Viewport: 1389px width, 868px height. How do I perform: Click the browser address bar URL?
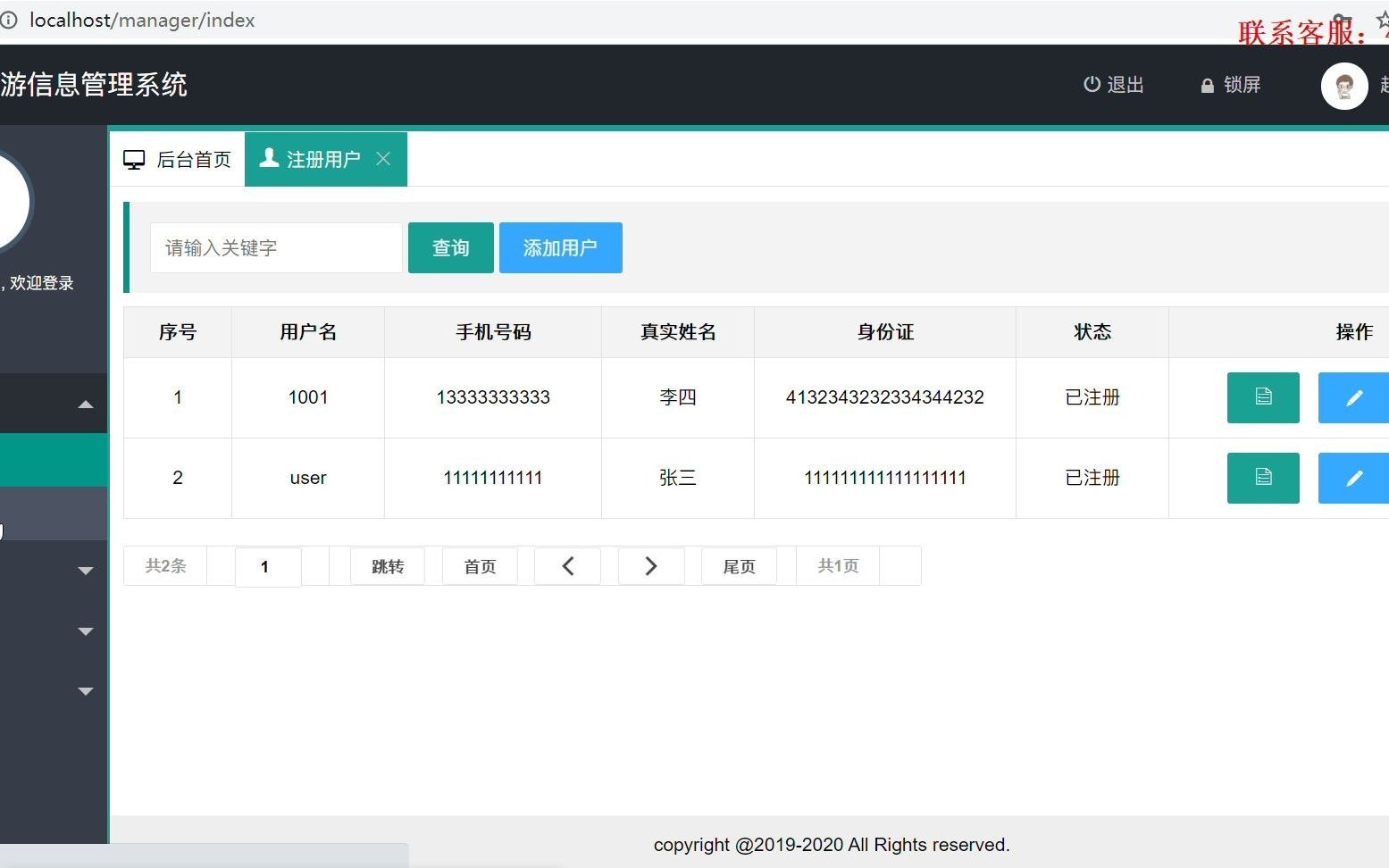tap(142, 20)
